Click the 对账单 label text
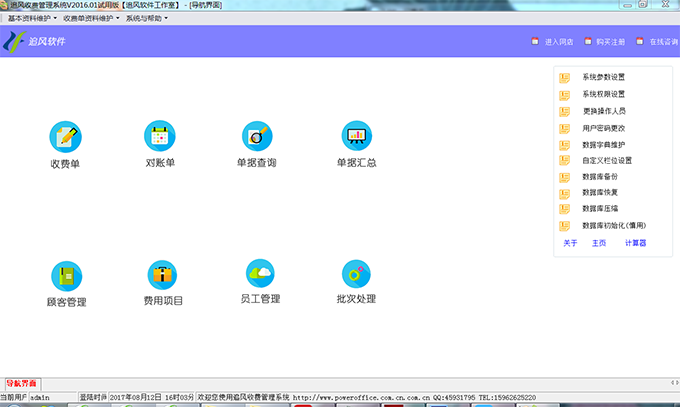Image resolution: width=680 pixels, height=407 pixels. [x=160, y=163]
